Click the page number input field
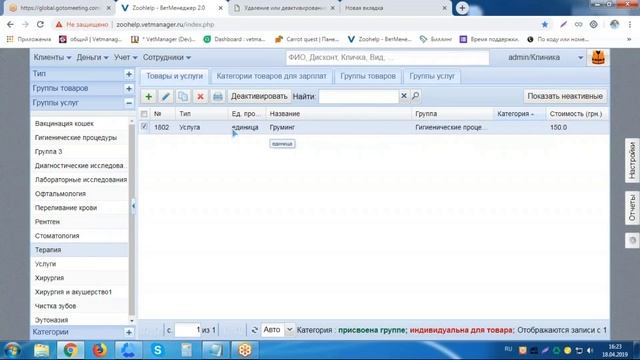This screenshot has width=640, height=360. [x=187, y=330]
